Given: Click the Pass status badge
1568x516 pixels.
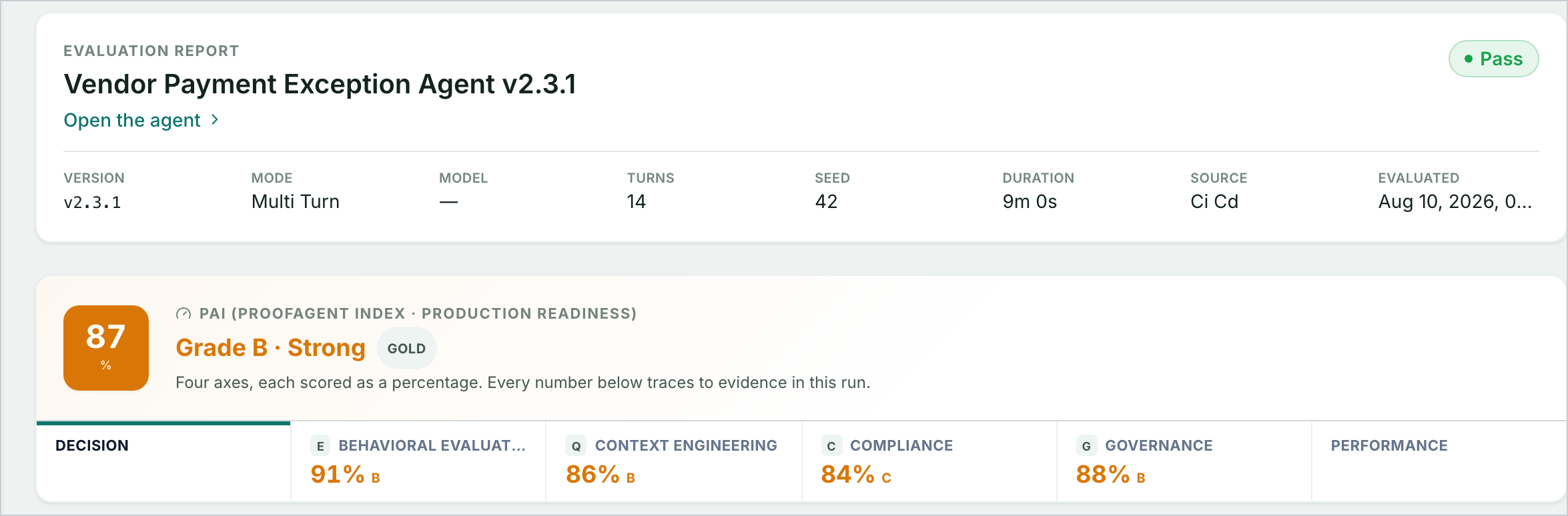Looking at the screenshot, I should (x=1494, y=59).
